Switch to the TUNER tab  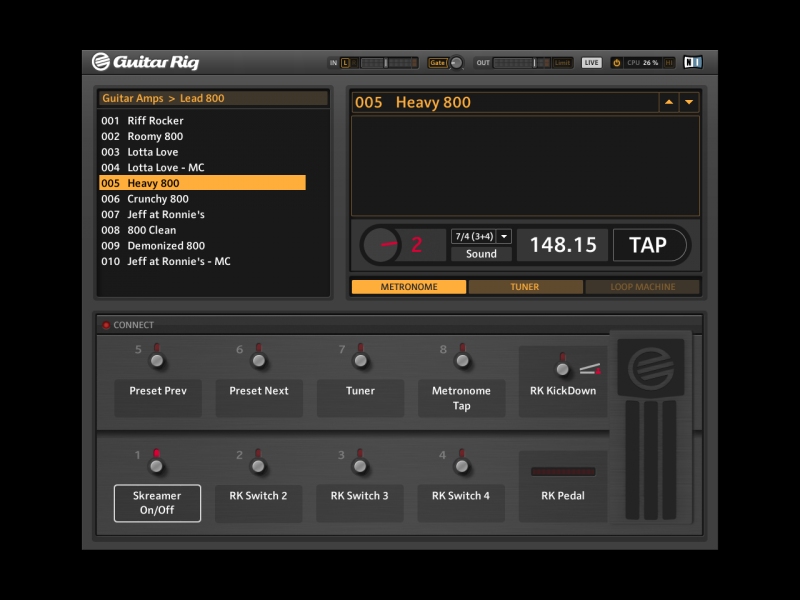(x=525, y=287)
